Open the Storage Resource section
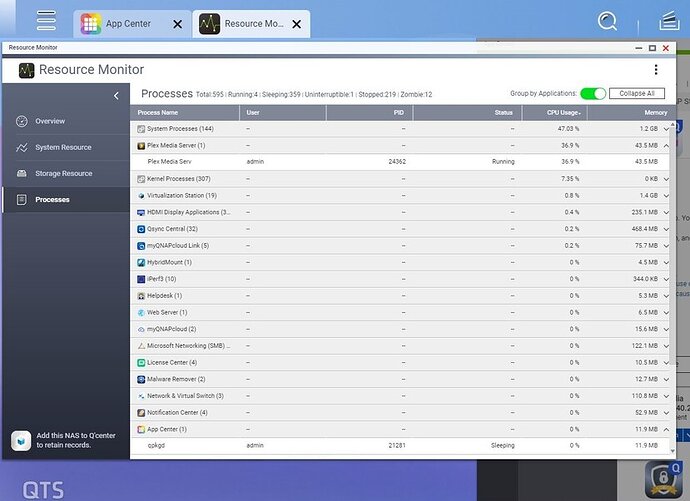690x501 pixels. (x=64, y=173)
